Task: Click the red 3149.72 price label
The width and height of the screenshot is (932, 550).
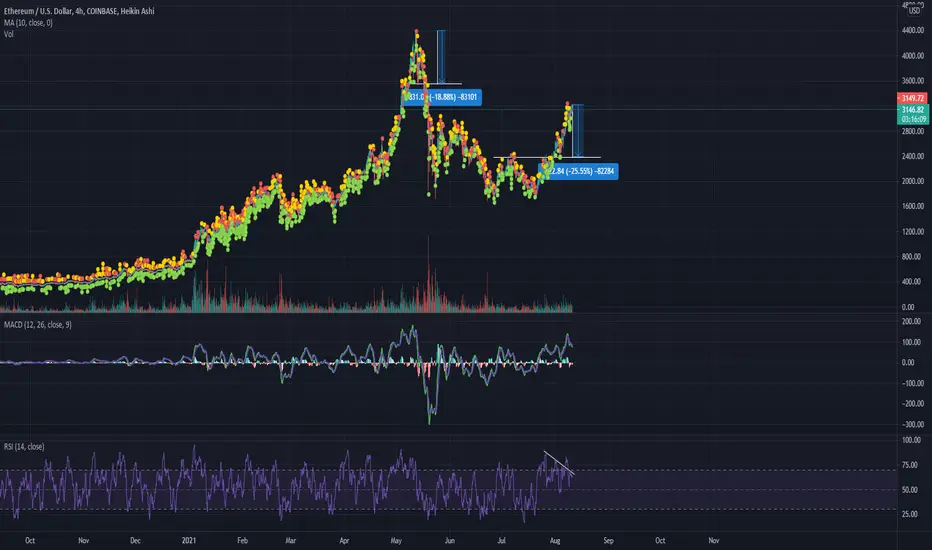Action: click(912, 98)
